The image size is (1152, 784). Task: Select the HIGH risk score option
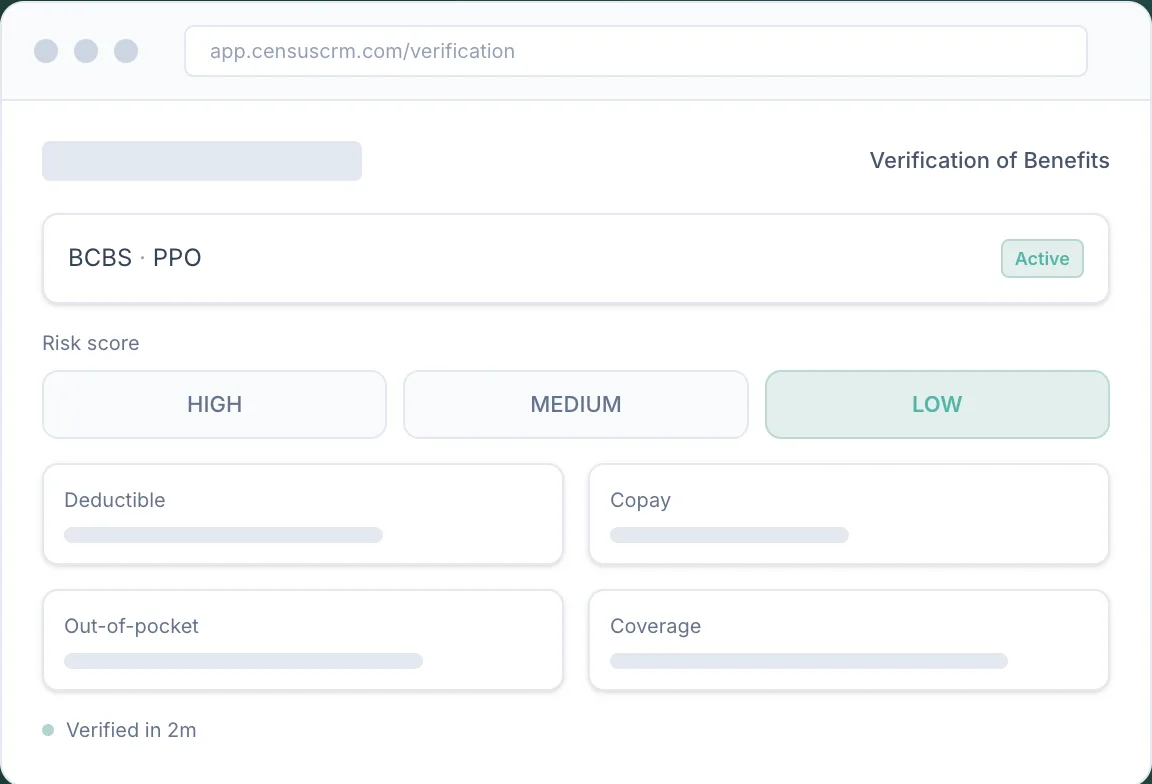coord(215,404)
